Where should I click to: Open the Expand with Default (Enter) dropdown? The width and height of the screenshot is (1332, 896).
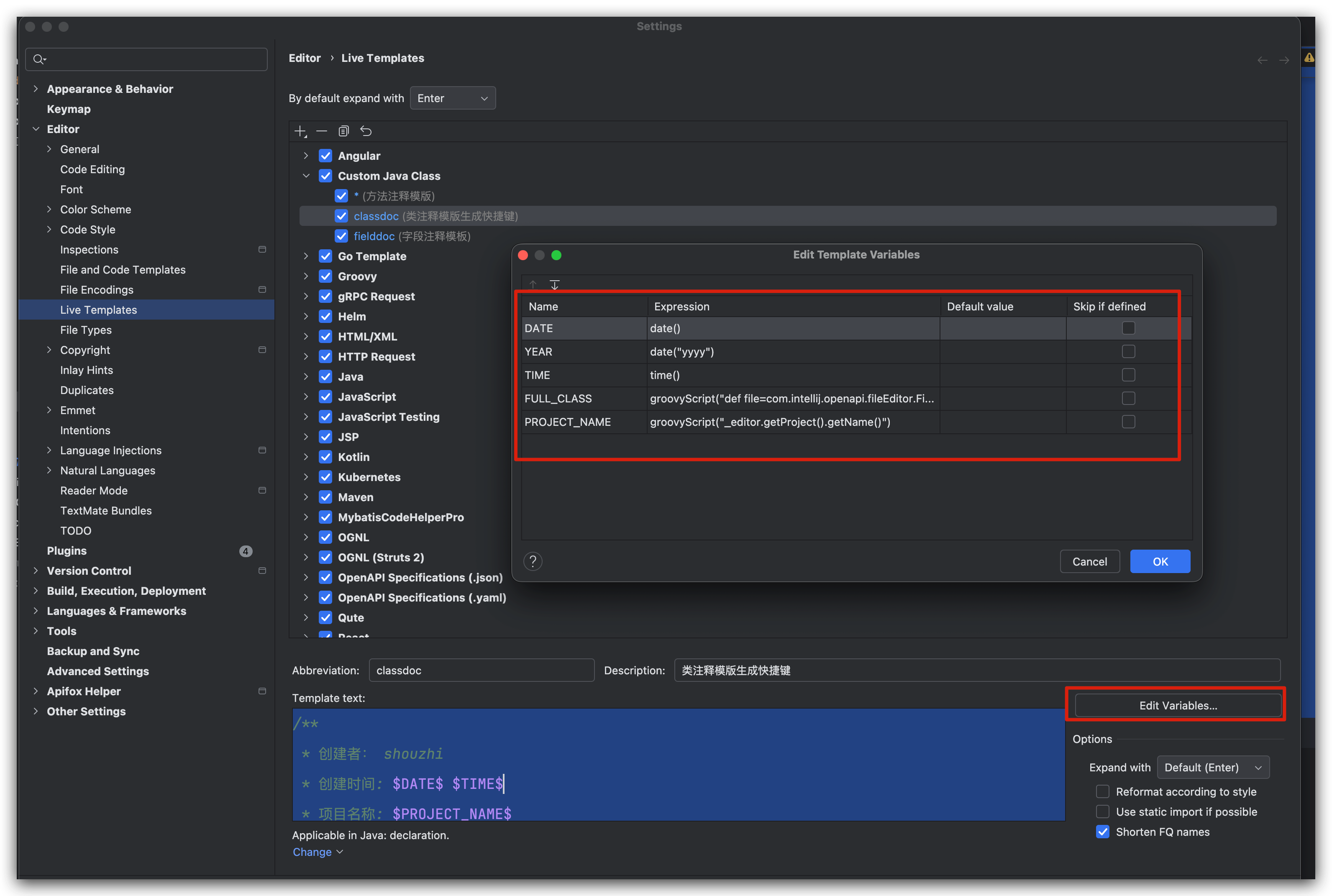pos(1213,768)
